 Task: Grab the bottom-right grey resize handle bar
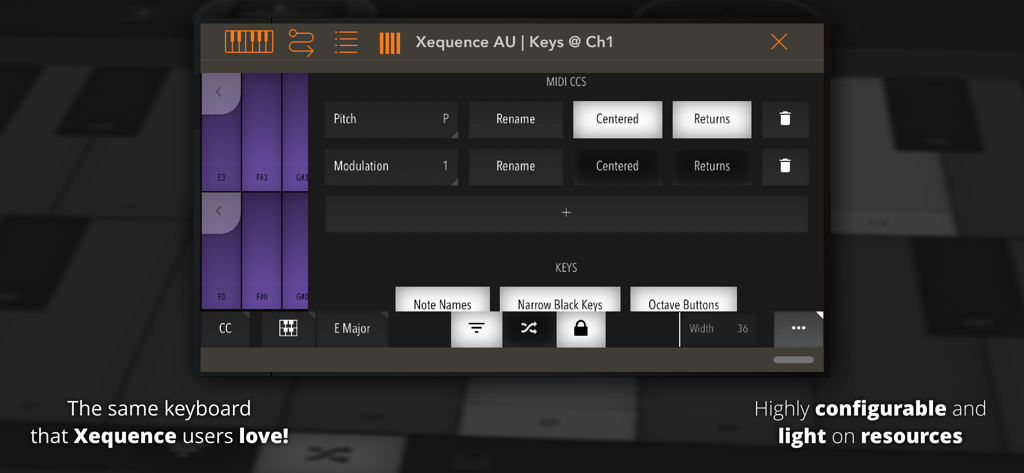click(793, 359)
